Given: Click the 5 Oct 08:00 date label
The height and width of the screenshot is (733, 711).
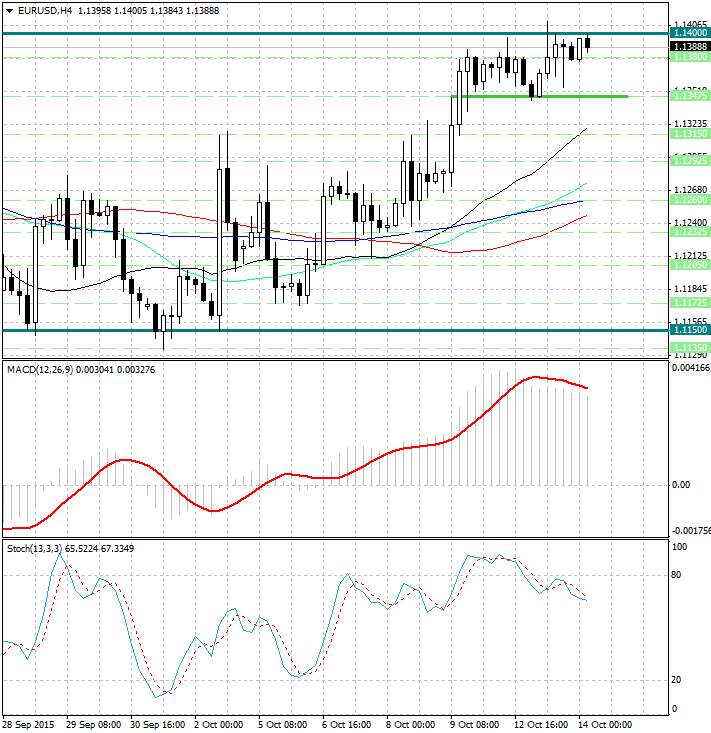Looking at the screenshot, I should point(282,725).
